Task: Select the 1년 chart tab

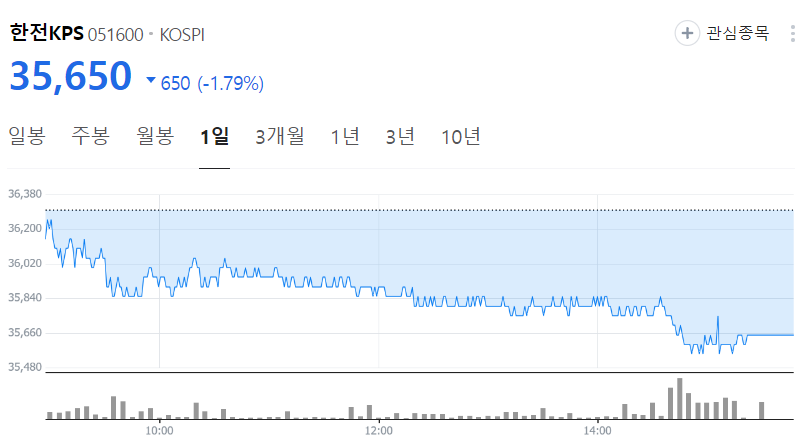Action: coord(345,137)
